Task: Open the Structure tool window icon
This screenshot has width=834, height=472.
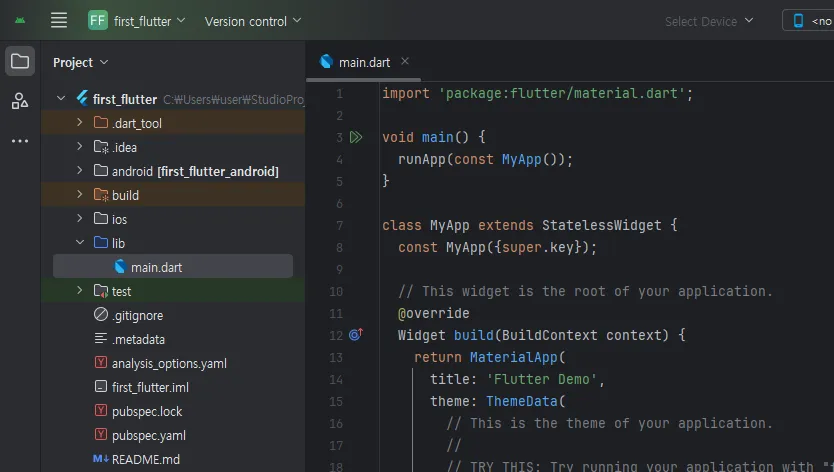Action: tap(20, 101)
